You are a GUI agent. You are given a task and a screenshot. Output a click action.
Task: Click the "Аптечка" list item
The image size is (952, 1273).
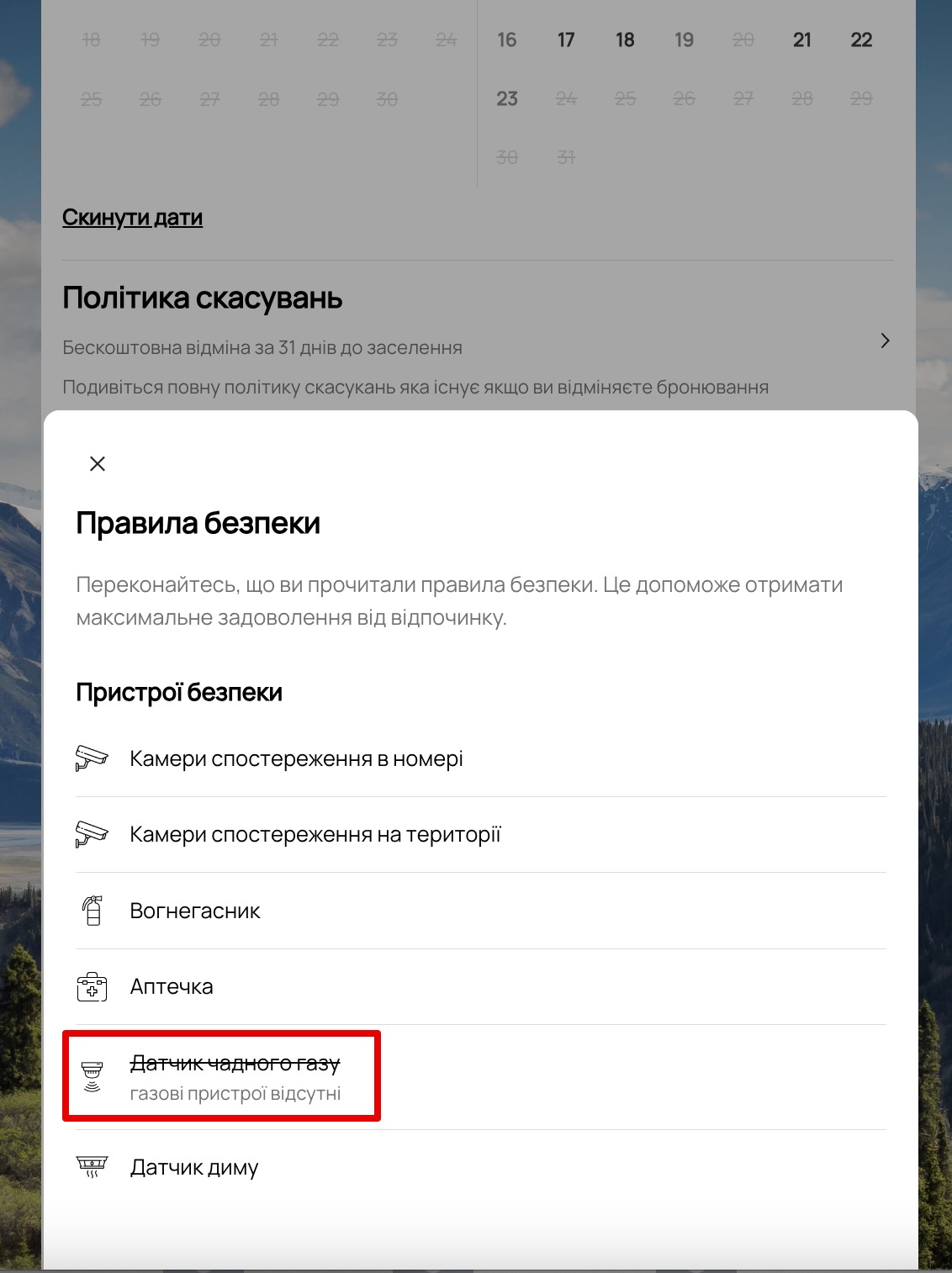pos(172,986)
